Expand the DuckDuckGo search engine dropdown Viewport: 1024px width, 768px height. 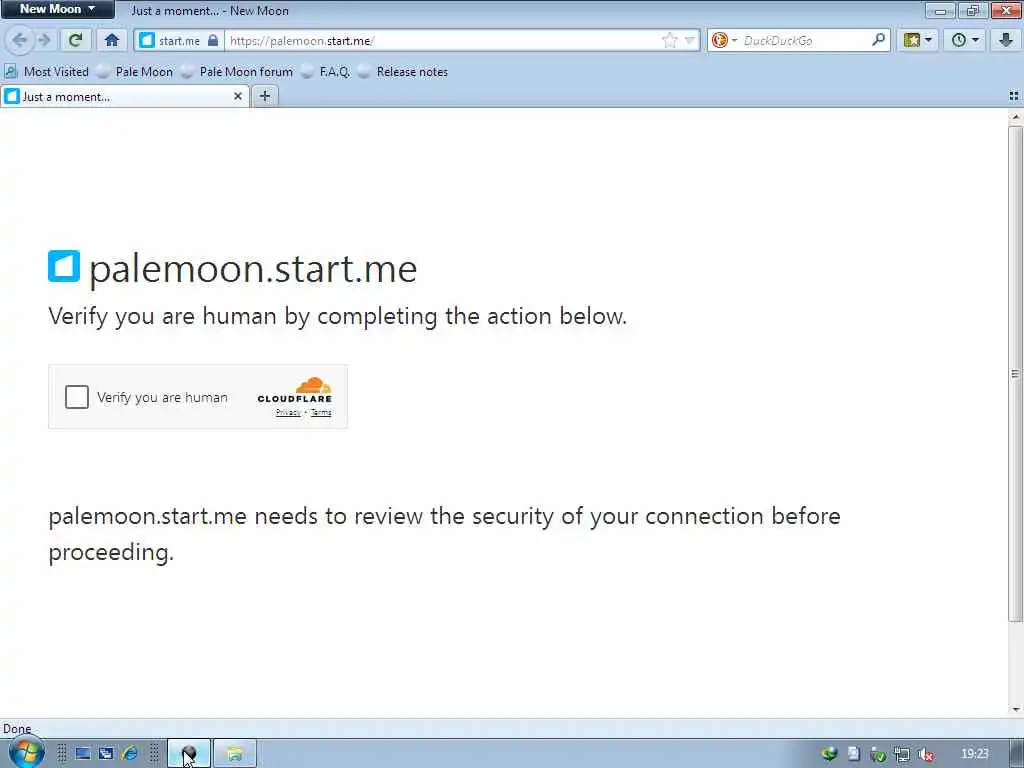724,40
